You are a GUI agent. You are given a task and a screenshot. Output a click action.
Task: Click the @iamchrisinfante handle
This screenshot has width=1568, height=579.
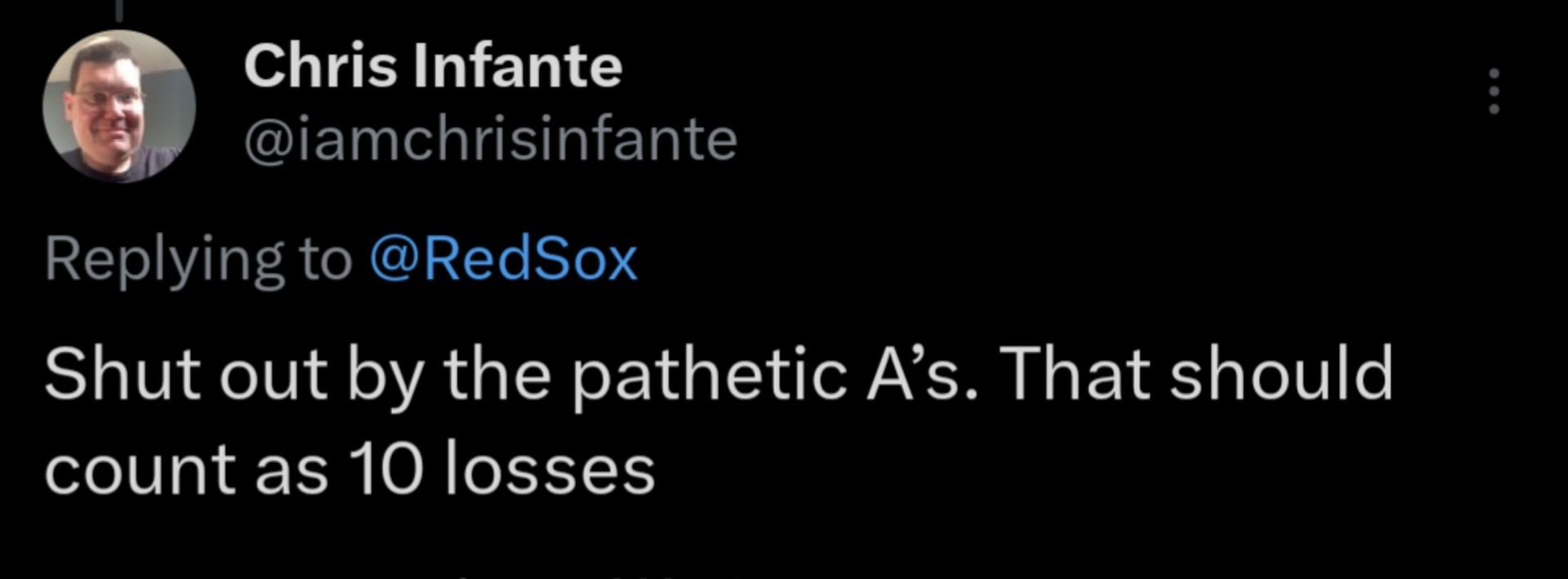point(490,139)
